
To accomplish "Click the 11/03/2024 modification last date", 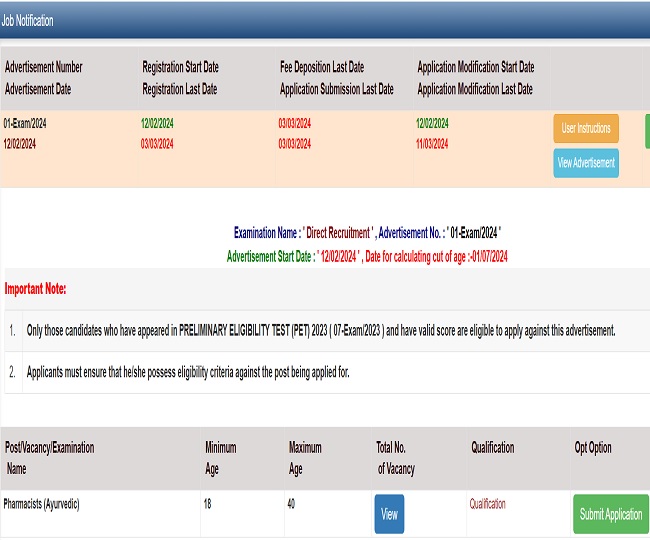I will coord(433,144).
